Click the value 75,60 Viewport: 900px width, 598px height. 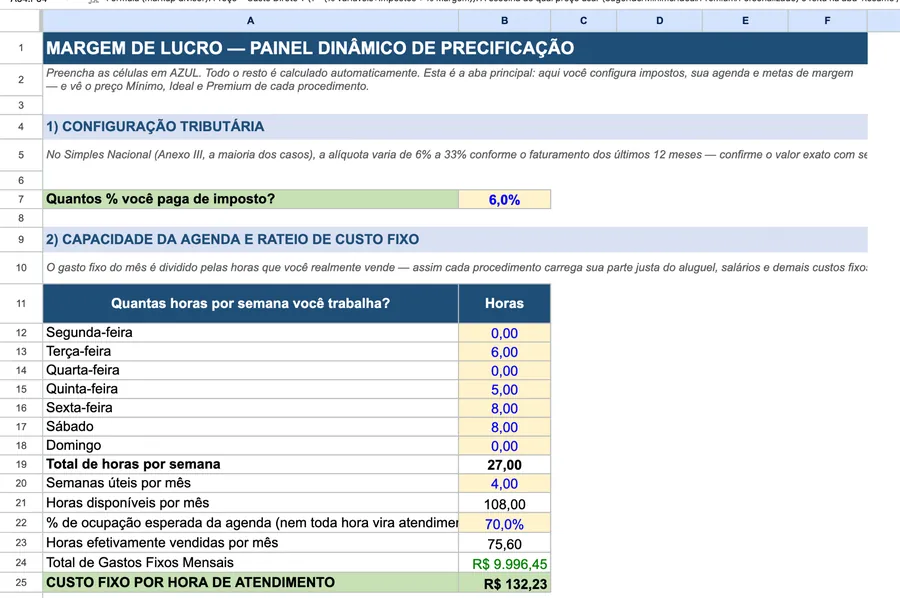point(504,544)
